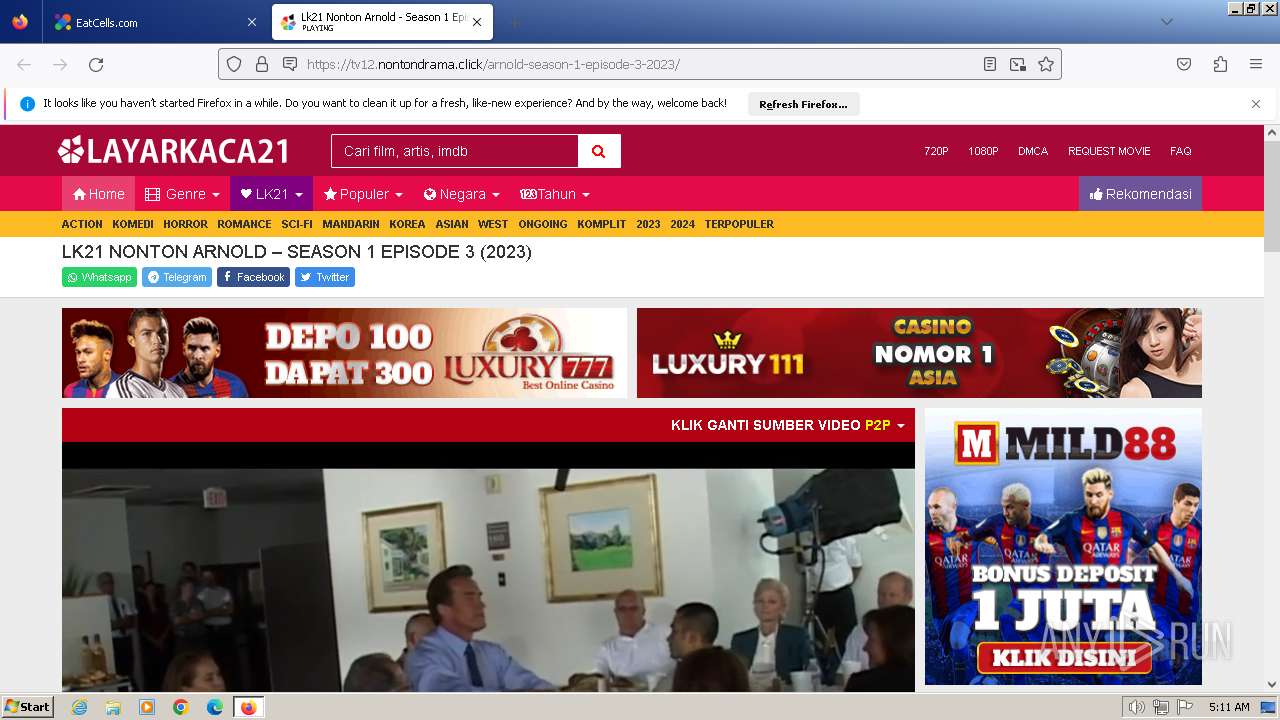Screen dimensions: 1280x720
Task: Expand the Populer dropdown menu
Action: 363,194
